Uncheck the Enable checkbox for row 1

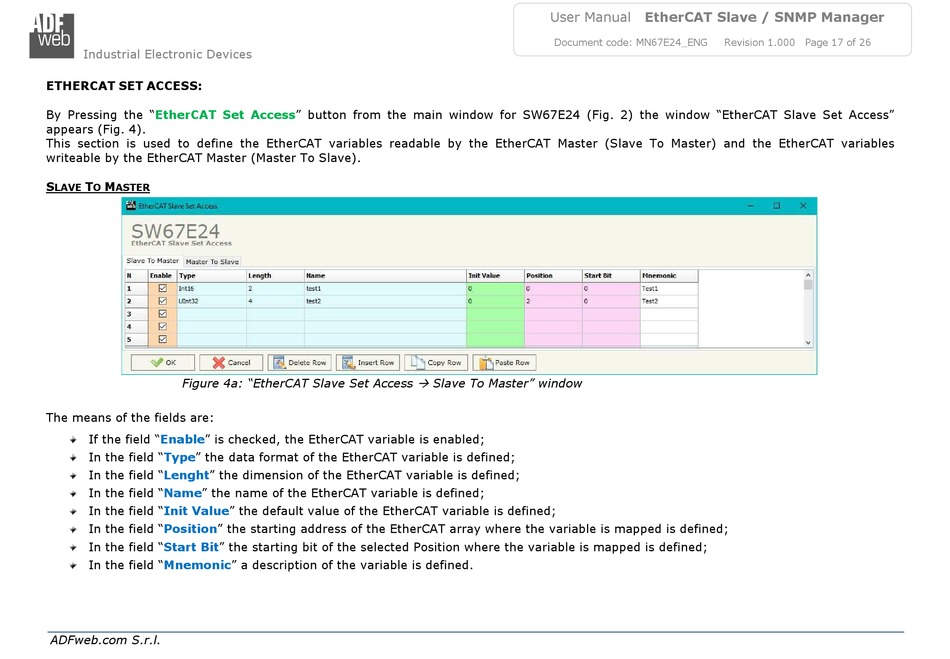(x=163, y=288)
